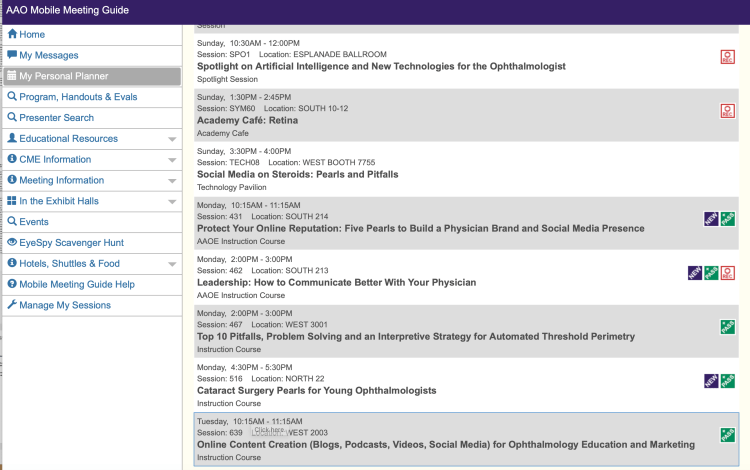Click 'Location: NORTH 22' text

tap(287, 379)
